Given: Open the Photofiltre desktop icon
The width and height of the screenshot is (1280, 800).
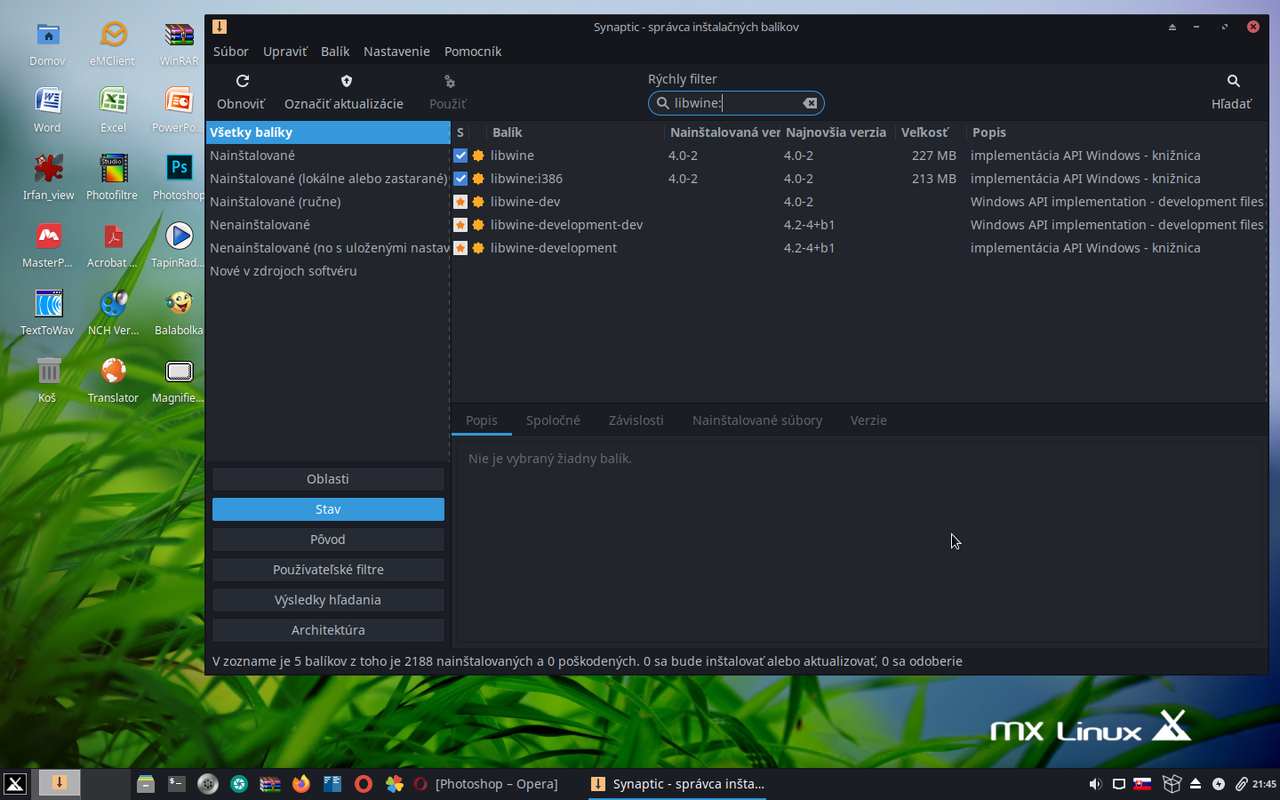Looking at the screenshot, I should click(x=113, y=177).
